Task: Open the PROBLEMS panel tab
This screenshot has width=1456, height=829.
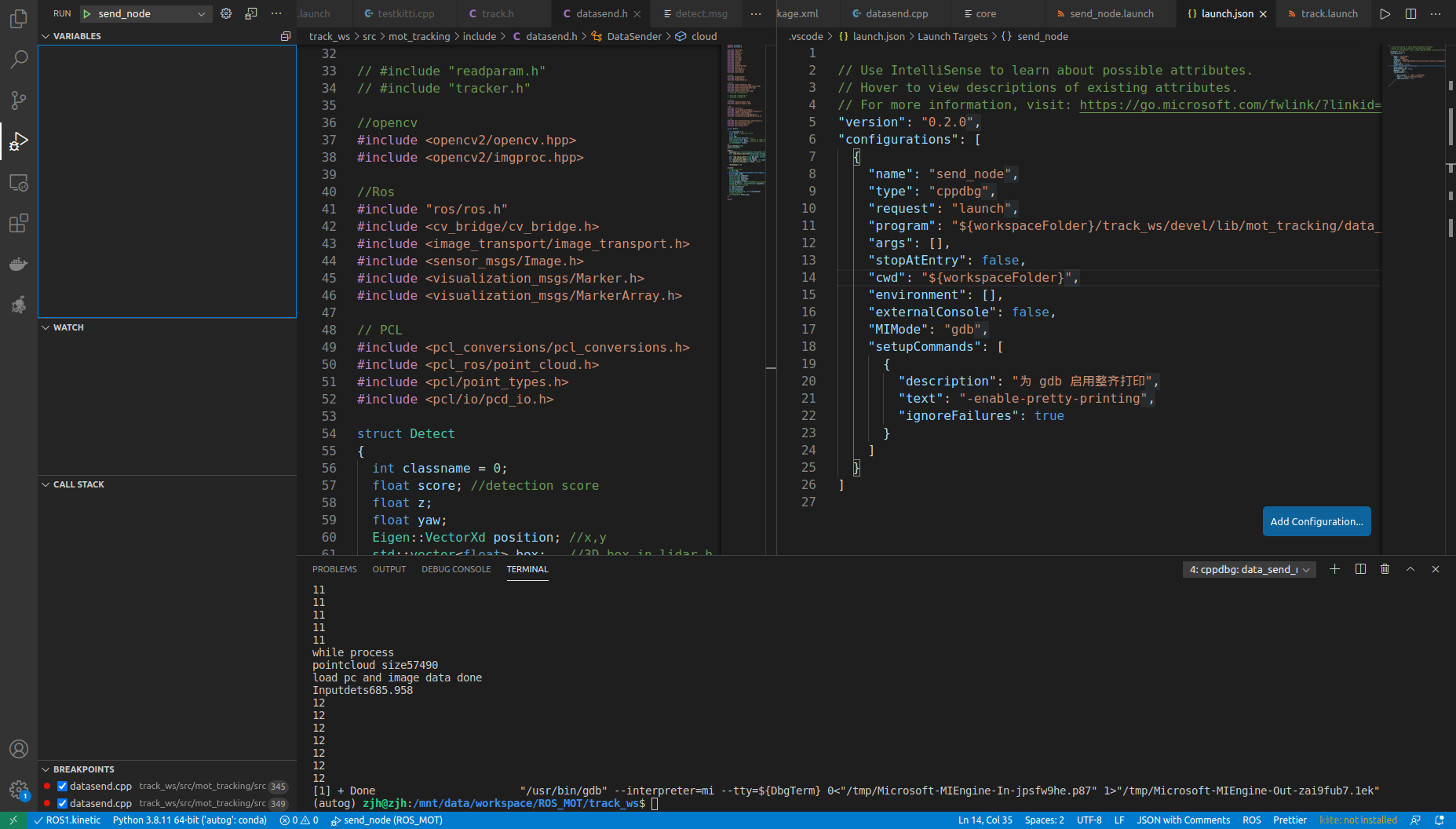Action: 334,569
